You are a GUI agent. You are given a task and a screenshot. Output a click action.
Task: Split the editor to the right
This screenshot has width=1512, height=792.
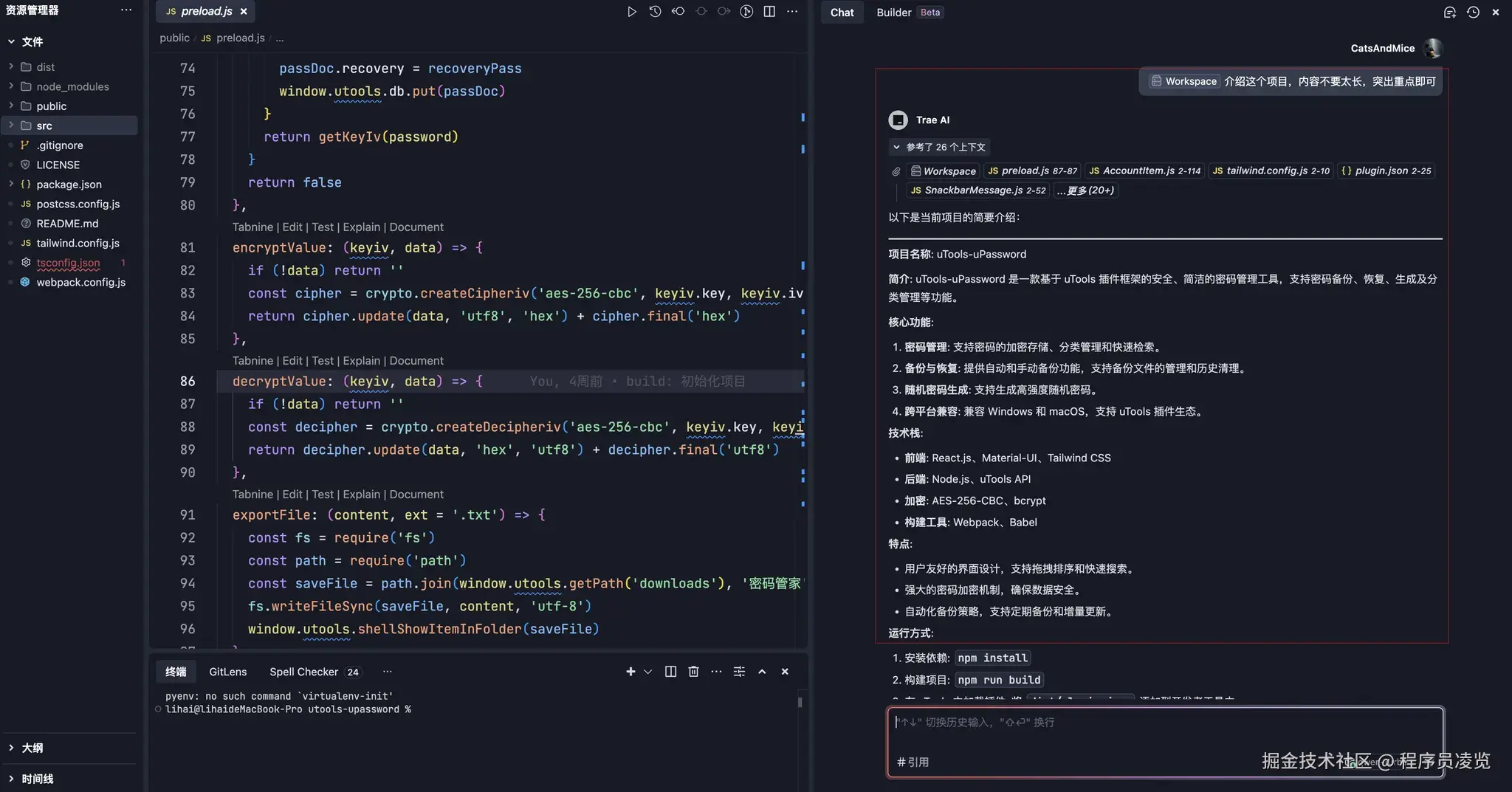click(x=769, y=12)
